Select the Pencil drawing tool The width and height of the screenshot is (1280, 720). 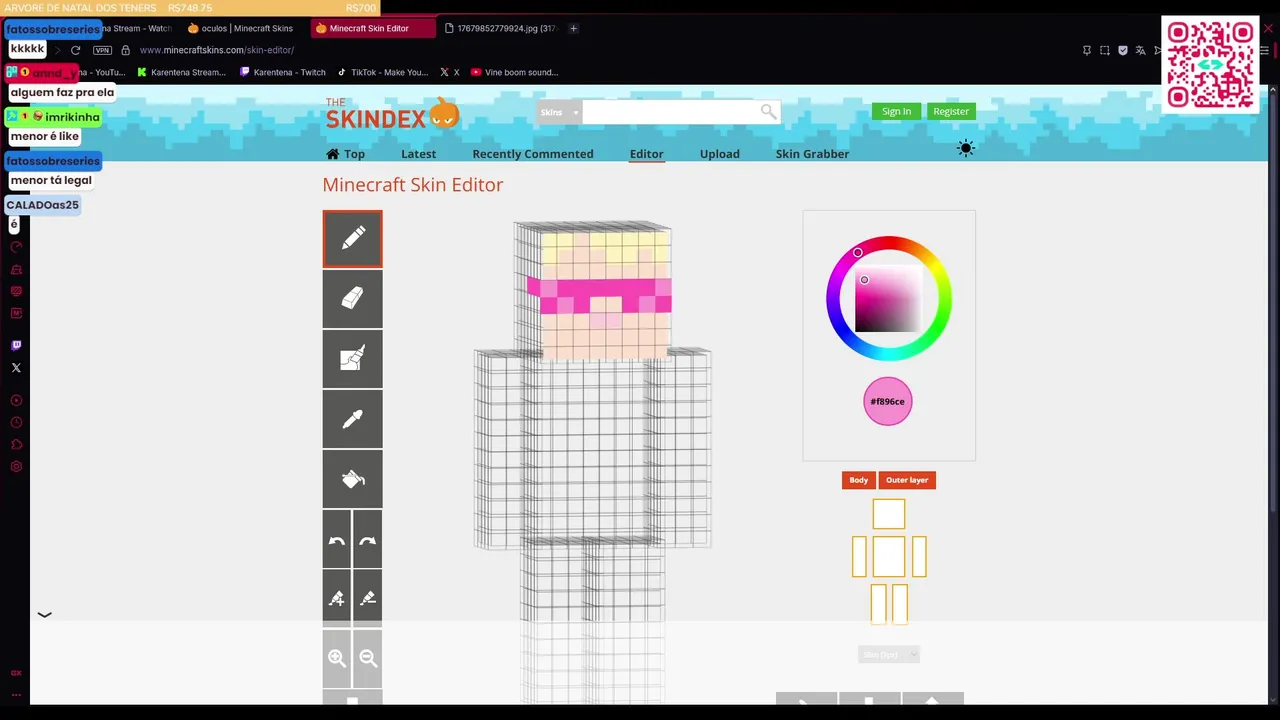[352, 239]
